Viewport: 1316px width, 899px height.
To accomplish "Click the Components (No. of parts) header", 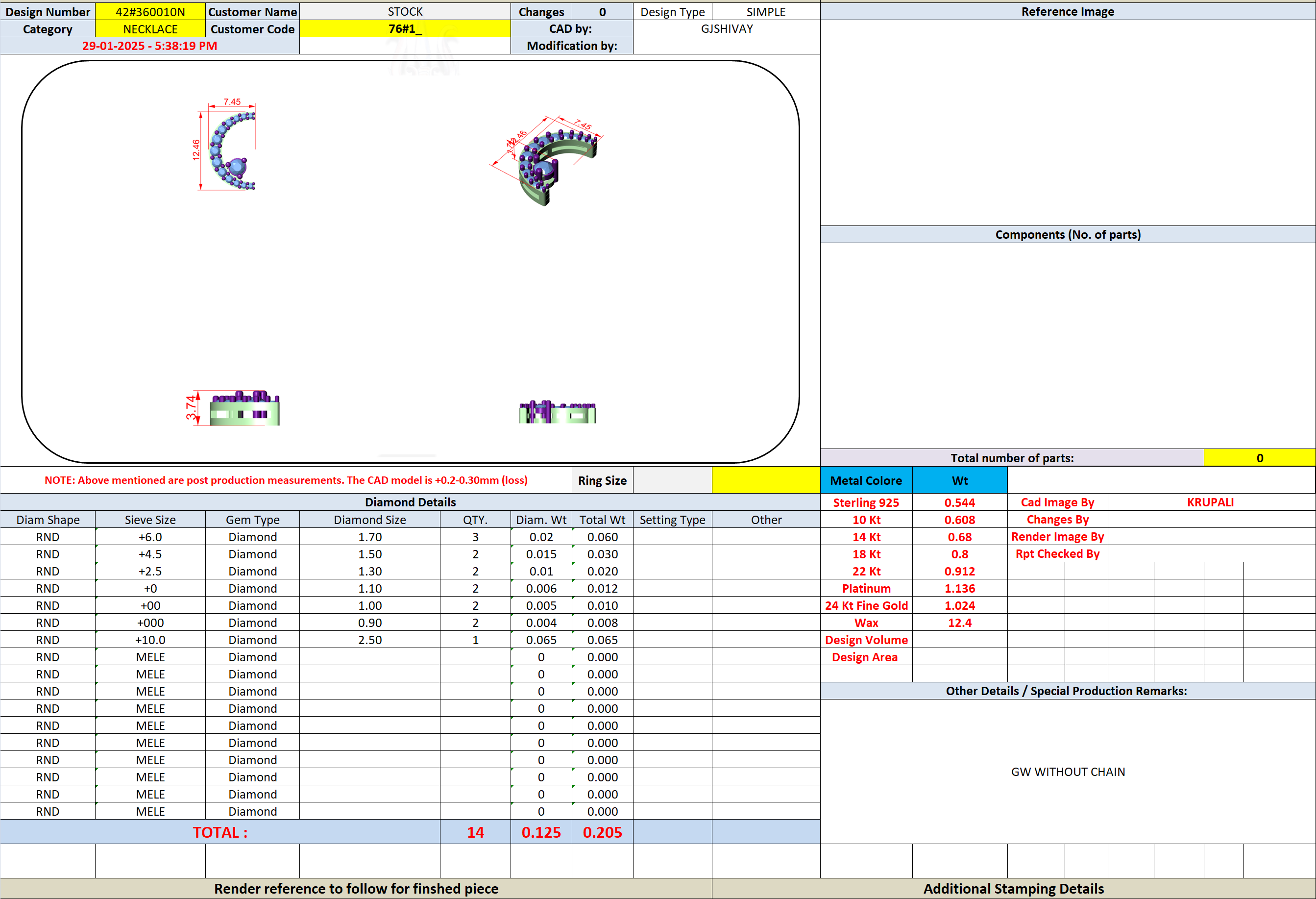I will click(x=1068, y=234).
